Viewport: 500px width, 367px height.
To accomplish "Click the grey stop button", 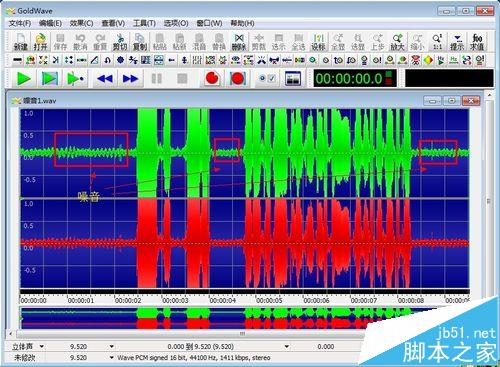I will pos(182,79).
